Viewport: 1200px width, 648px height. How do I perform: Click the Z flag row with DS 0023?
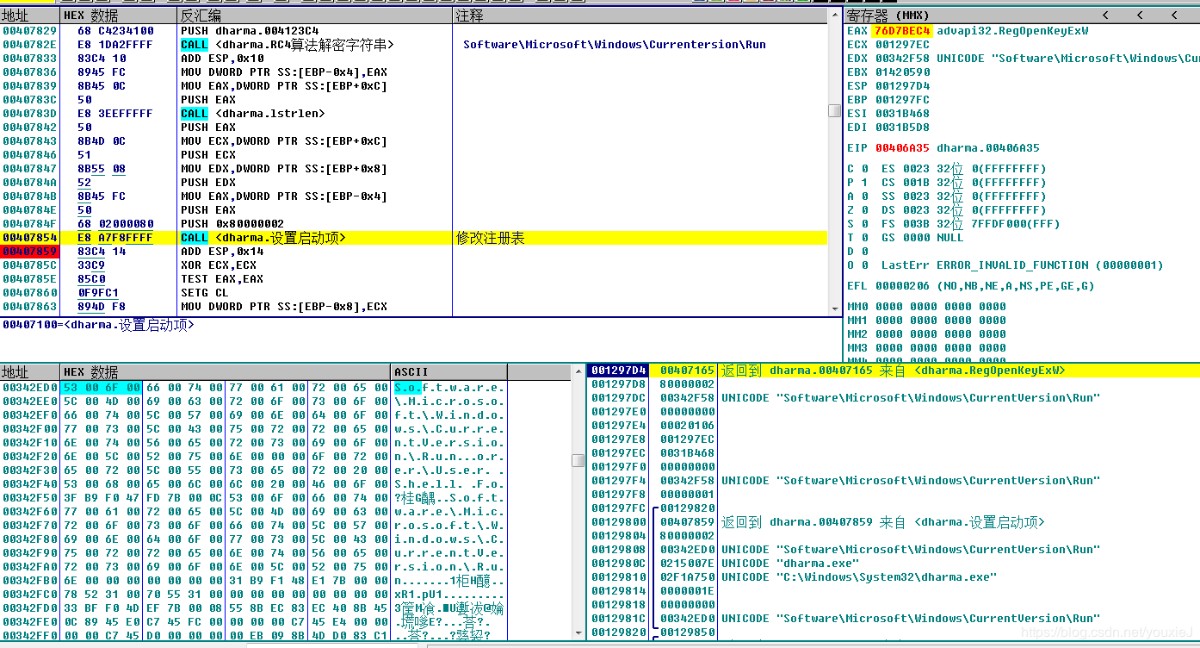pyautogui.click(x=946, y=210)
